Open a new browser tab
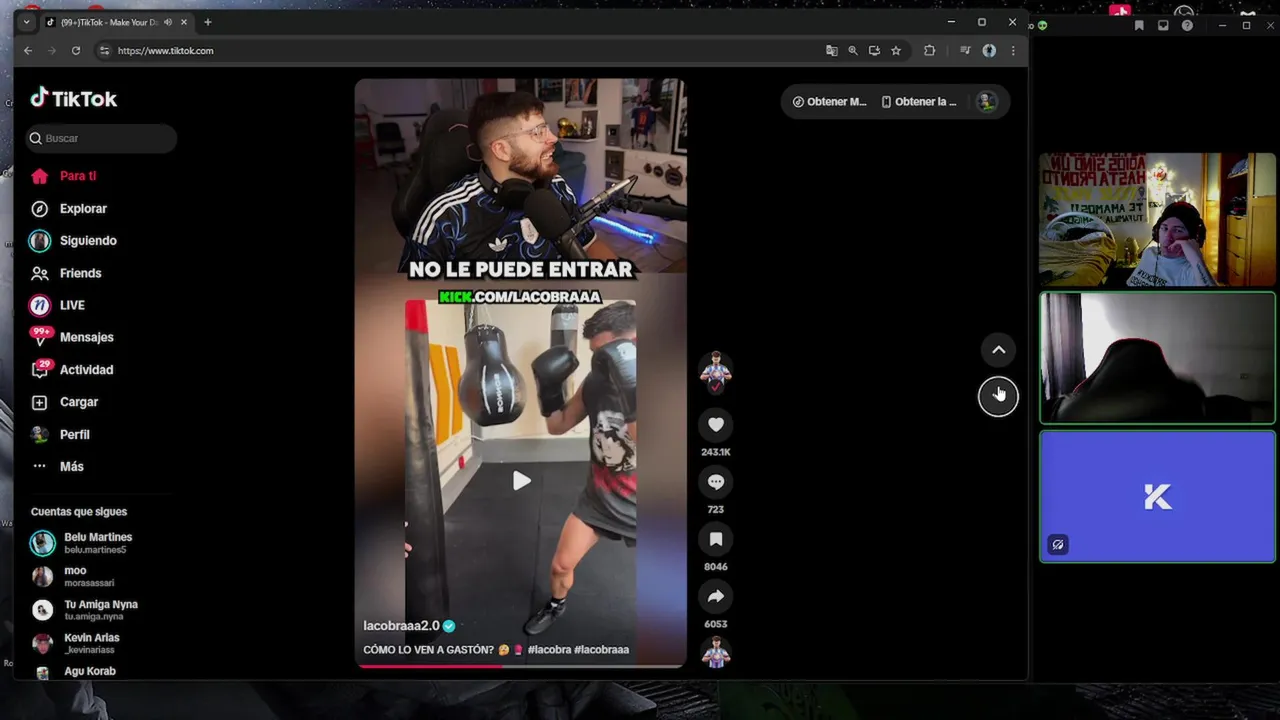The width and height of the screenshot is (1280, 720). click(x=208, y=22)
